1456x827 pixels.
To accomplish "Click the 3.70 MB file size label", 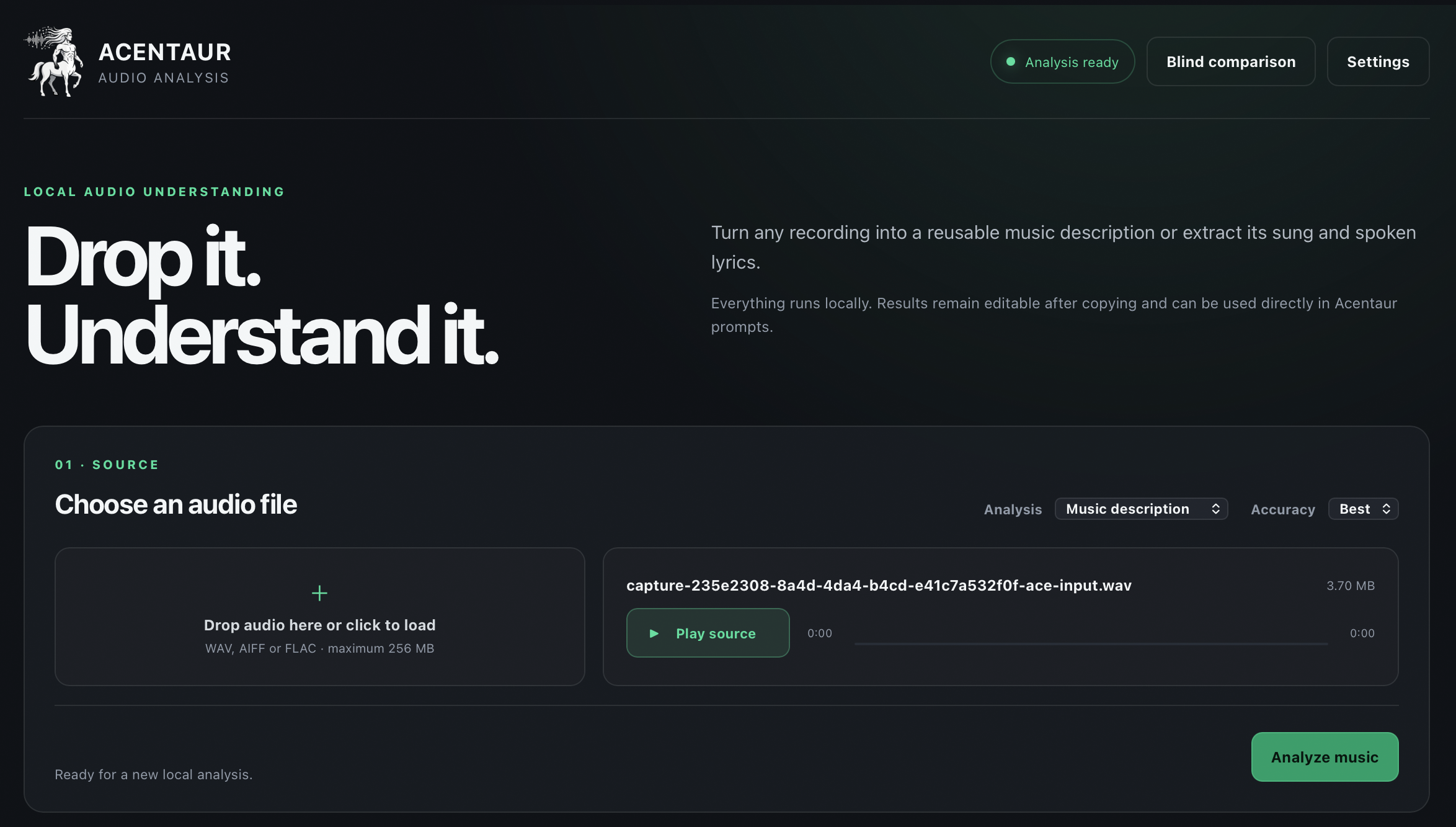I will [x=1351, y=586].
